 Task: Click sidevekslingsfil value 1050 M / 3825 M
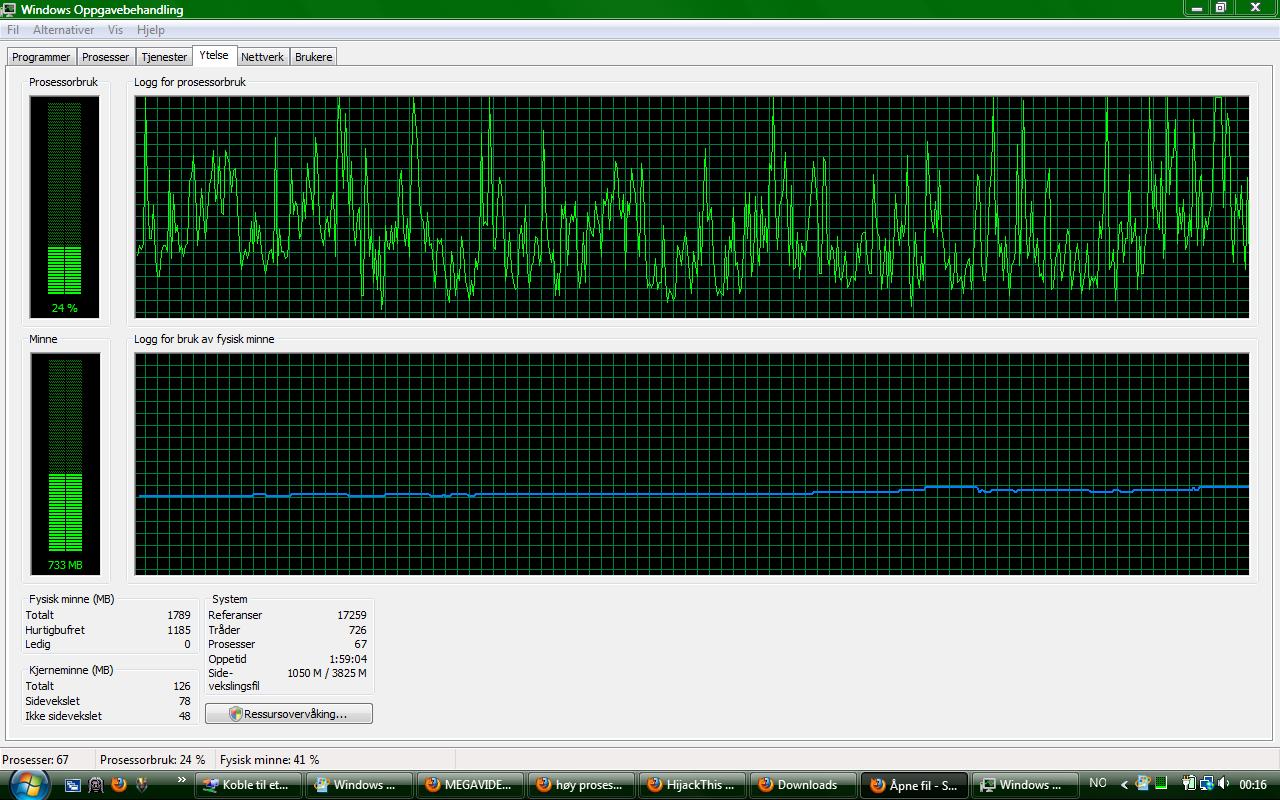coord(327,674)
